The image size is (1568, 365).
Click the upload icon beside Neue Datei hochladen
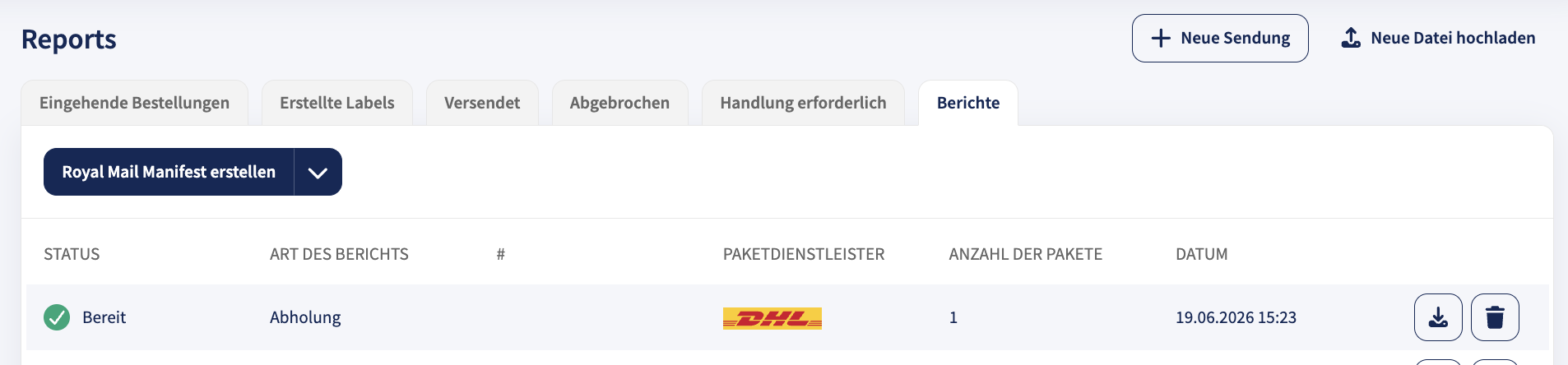coord(1351,38)
